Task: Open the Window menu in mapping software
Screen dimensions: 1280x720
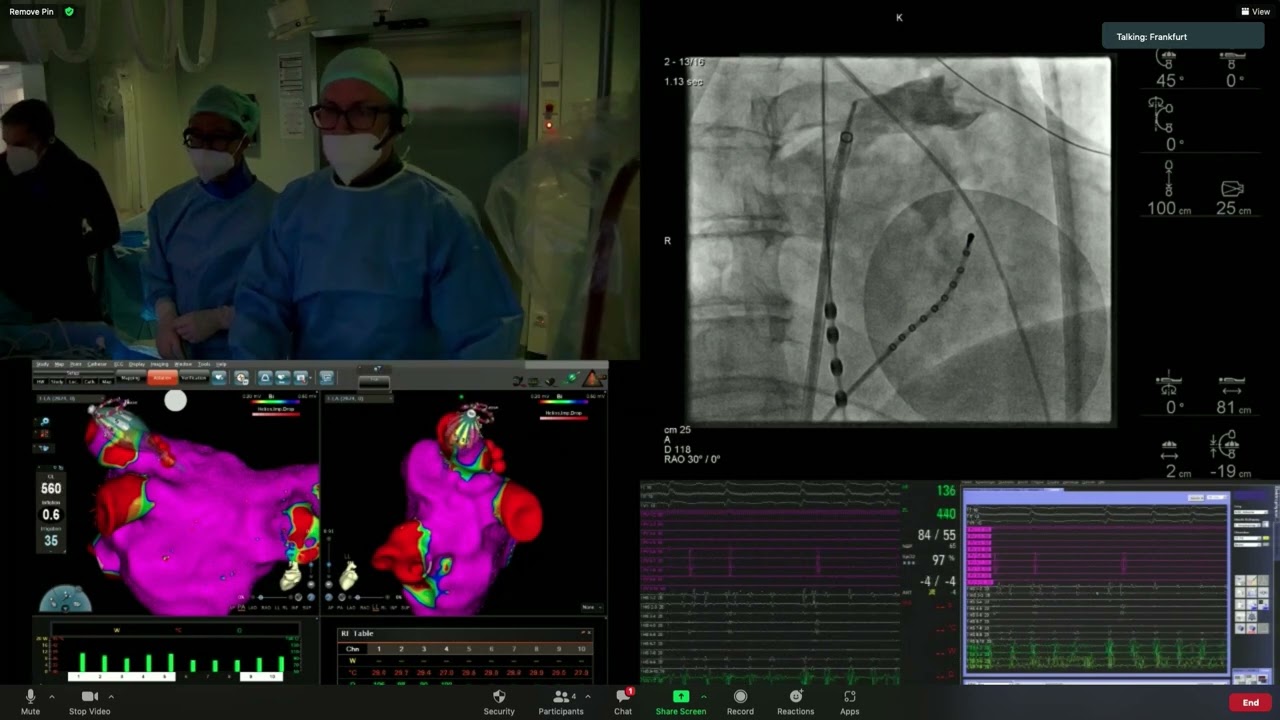Action: pos(183,364)
